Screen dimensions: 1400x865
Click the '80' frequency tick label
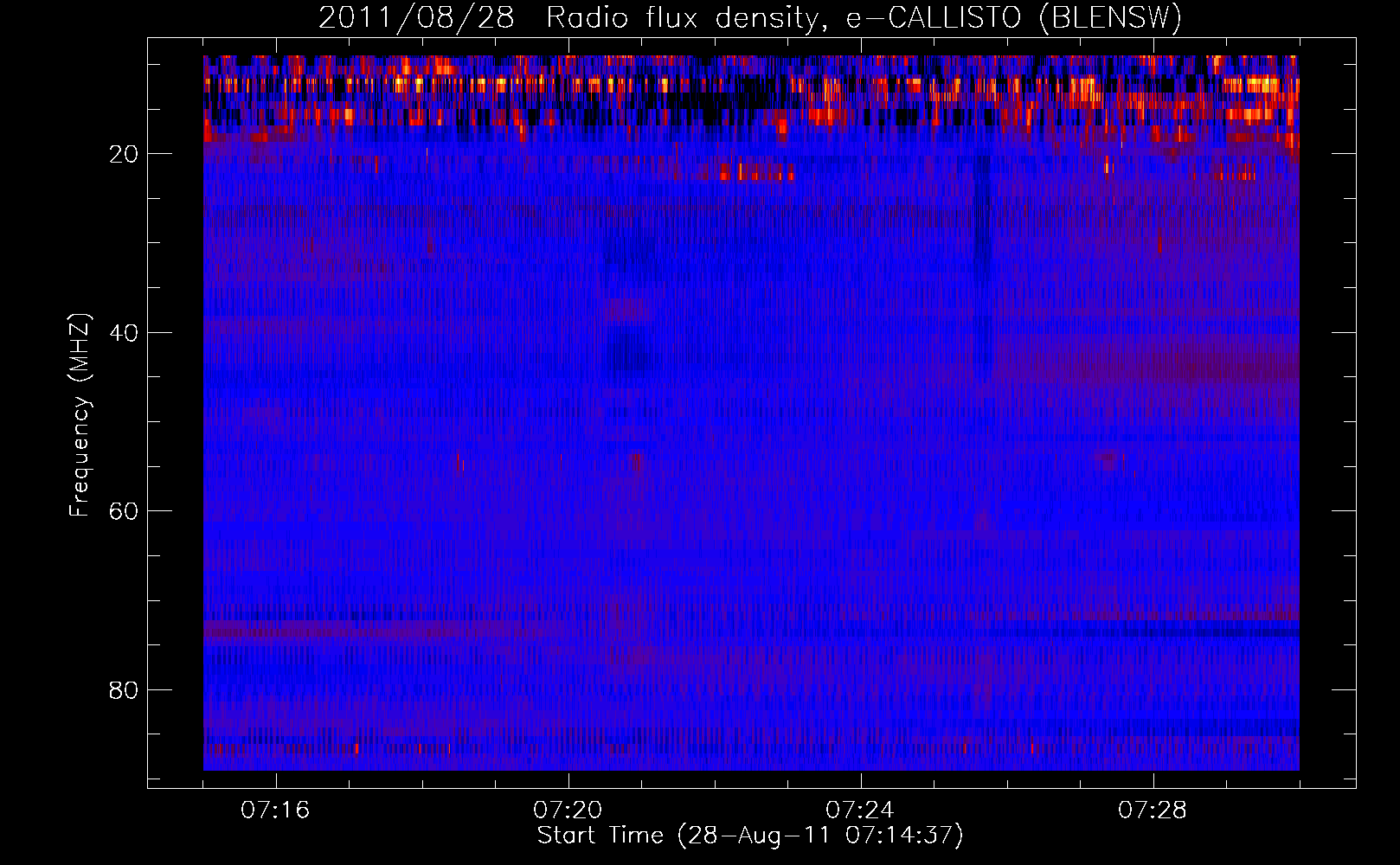(125, 690)
